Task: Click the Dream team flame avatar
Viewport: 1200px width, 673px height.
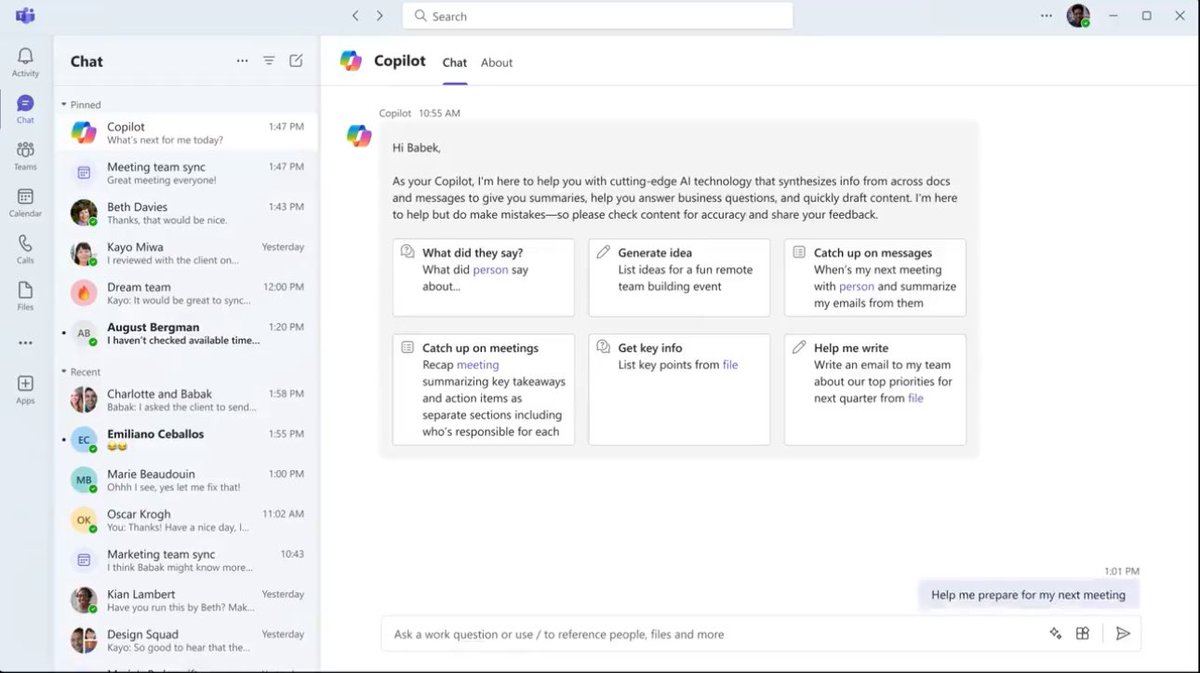Action: point(84,292)
